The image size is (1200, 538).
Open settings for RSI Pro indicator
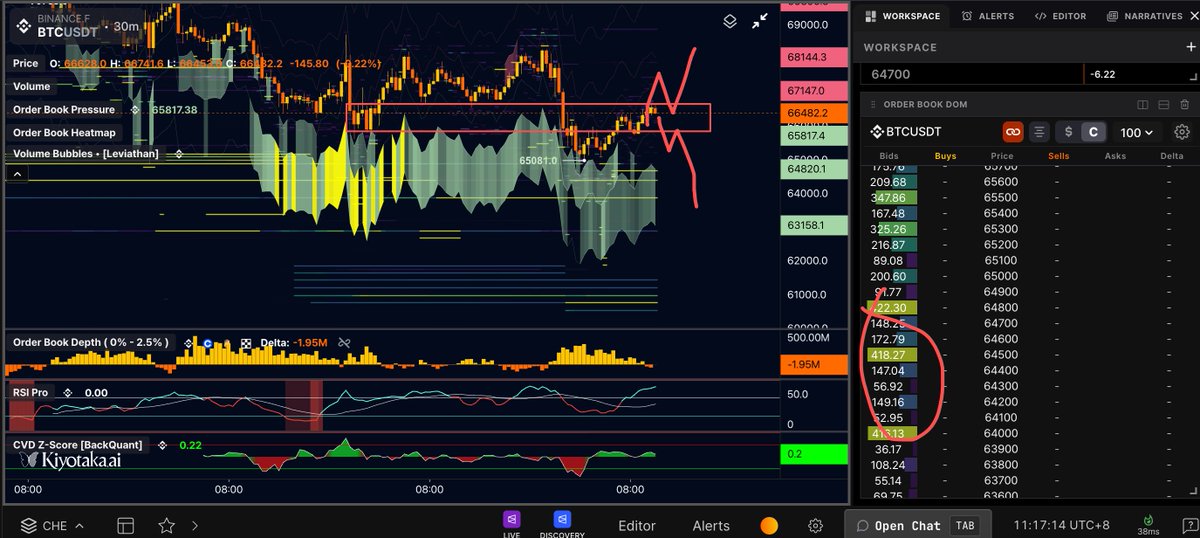pos(68,393)
